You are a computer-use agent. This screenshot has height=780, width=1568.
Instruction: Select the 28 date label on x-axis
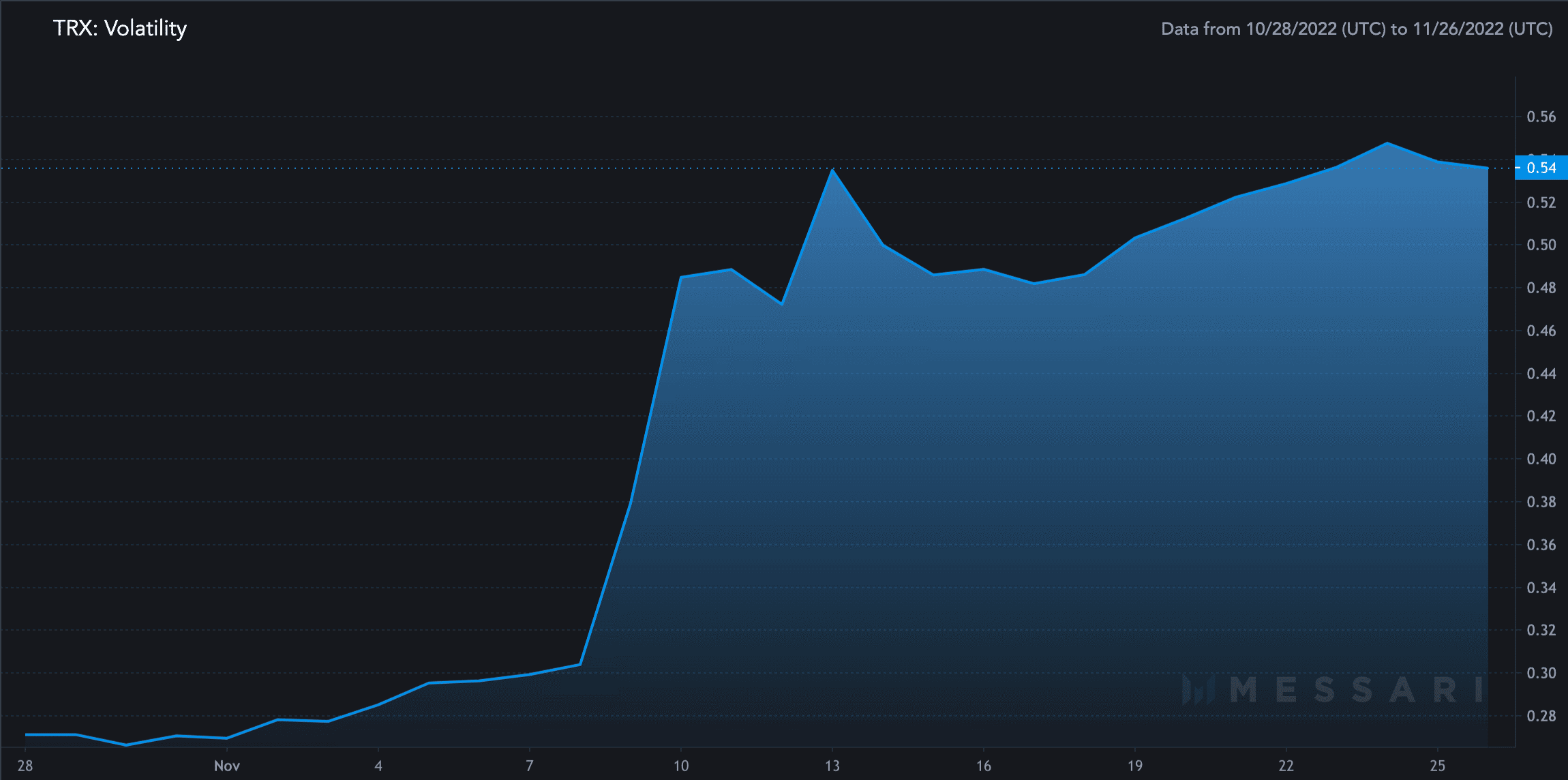(x=25, y=766)
